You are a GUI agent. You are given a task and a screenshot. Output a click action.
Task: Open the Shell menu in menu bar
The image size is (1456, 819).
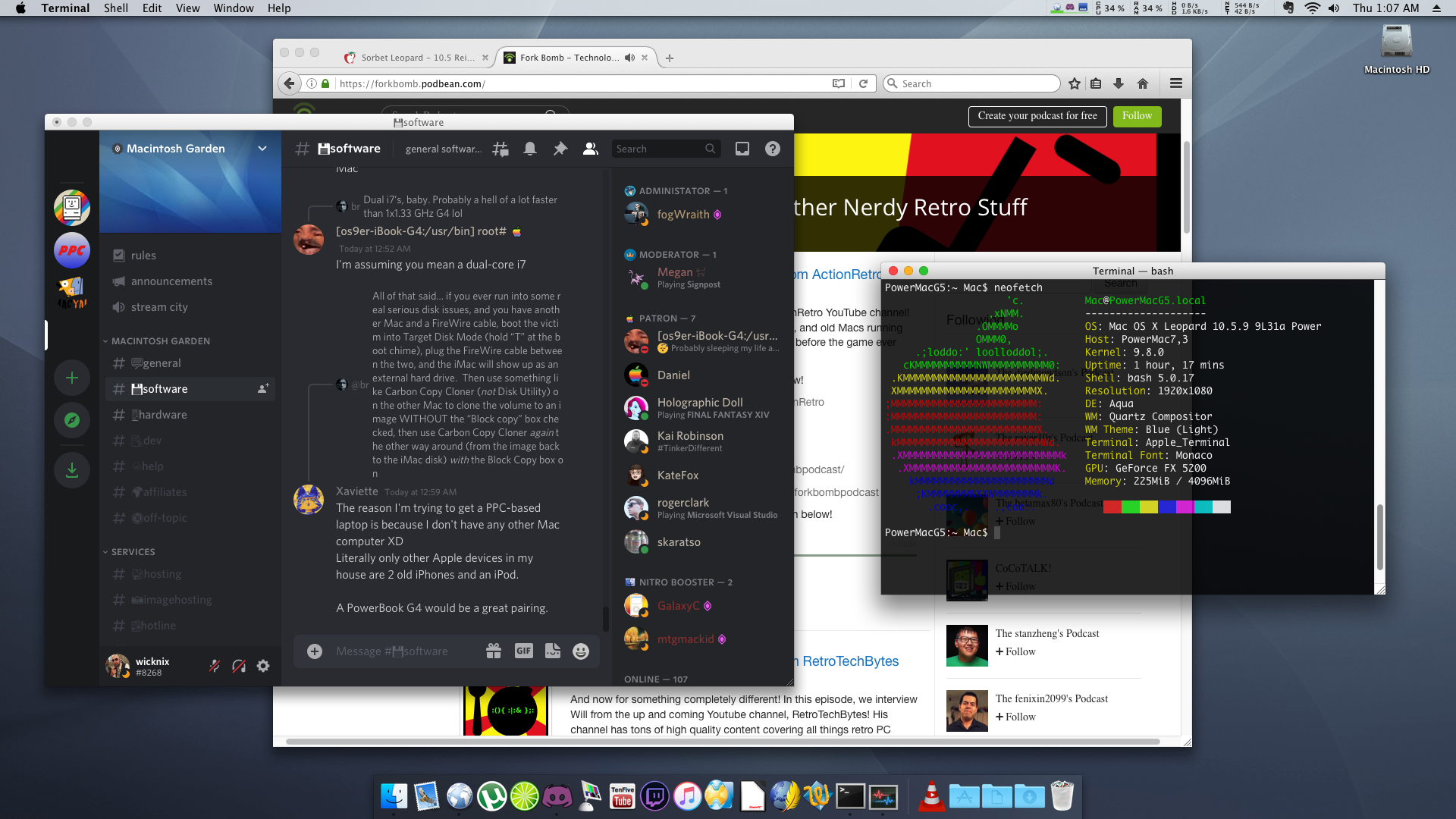(115, 8)
